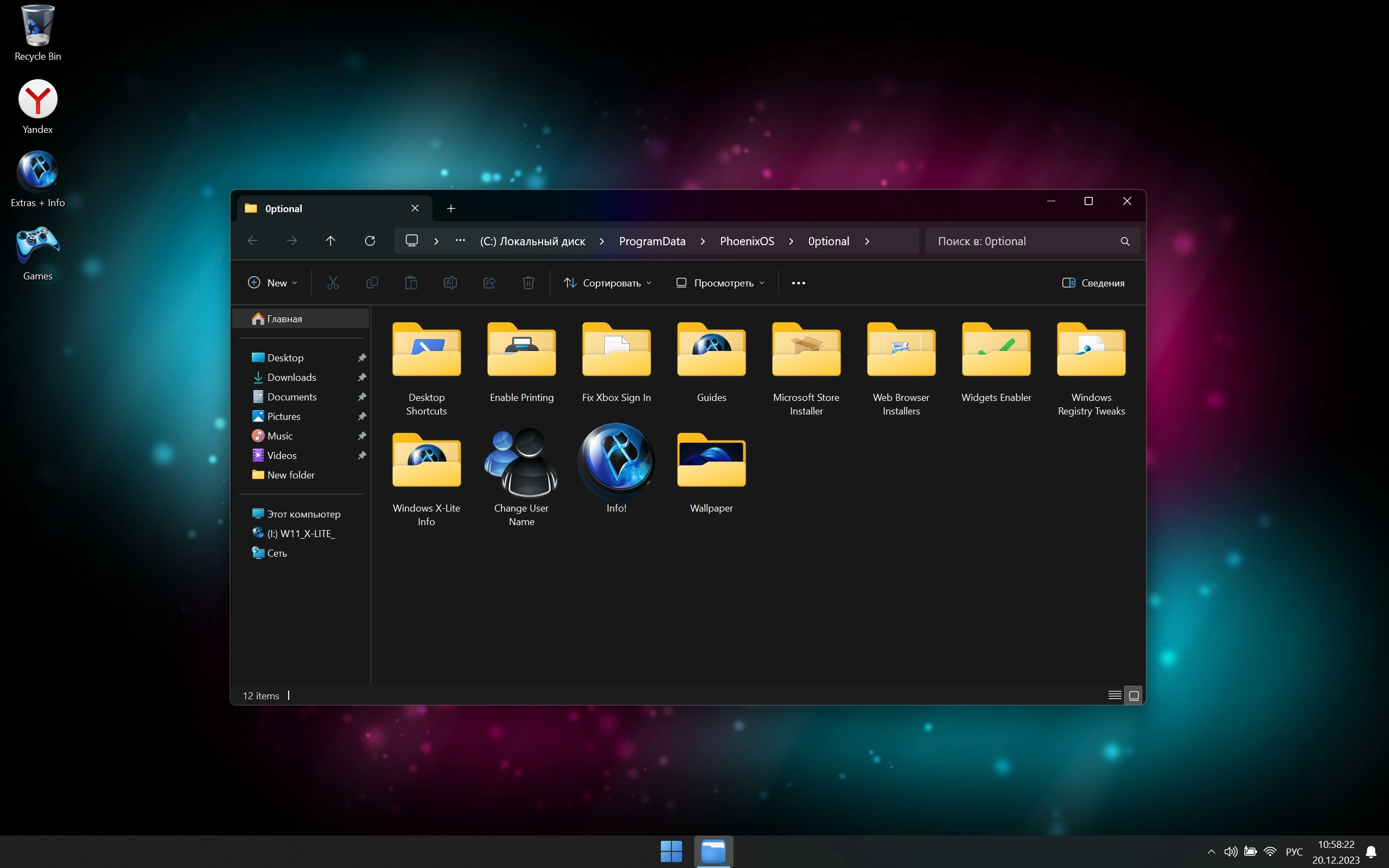Open the three-dot See more menu

pyautogui.click(x=798, y=283)
